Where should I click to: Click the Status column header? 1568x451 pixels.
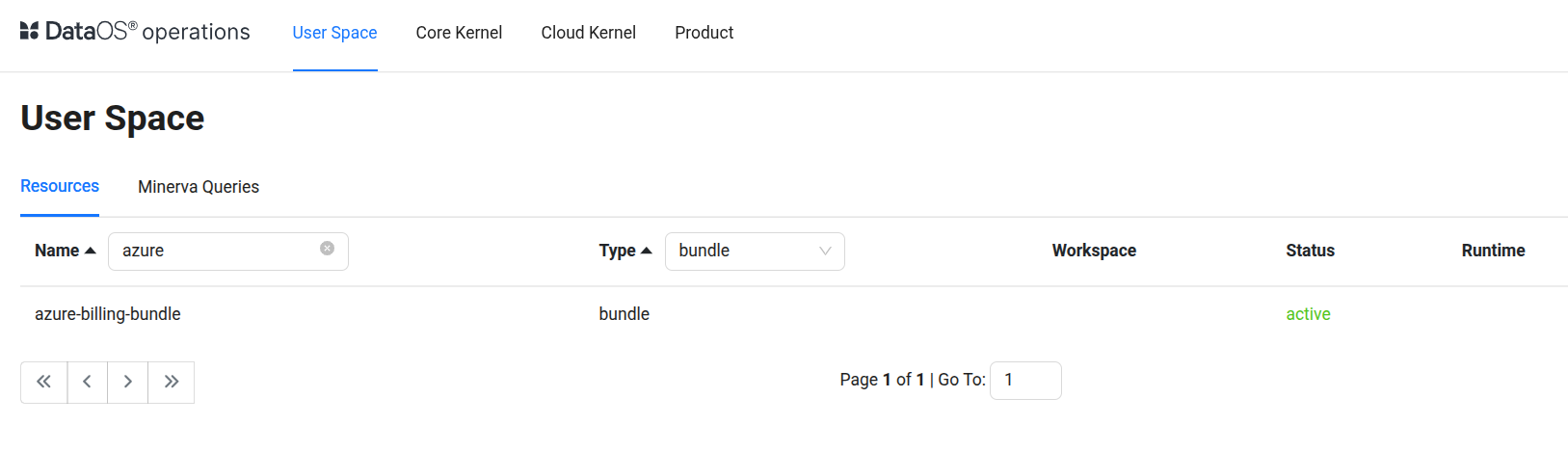1310,251
